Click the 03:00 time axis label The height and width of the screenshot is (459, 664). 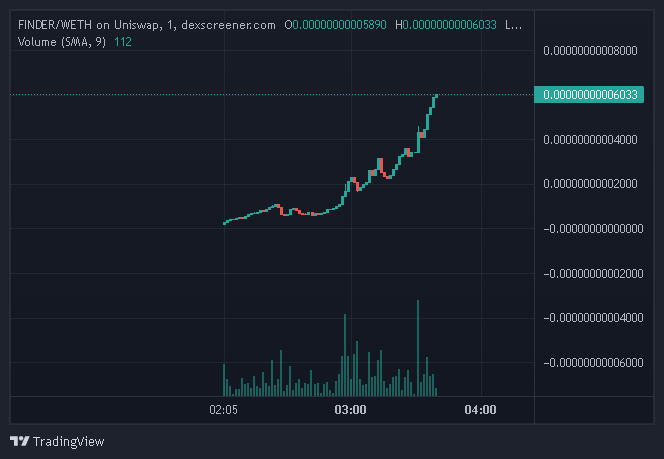351,410
